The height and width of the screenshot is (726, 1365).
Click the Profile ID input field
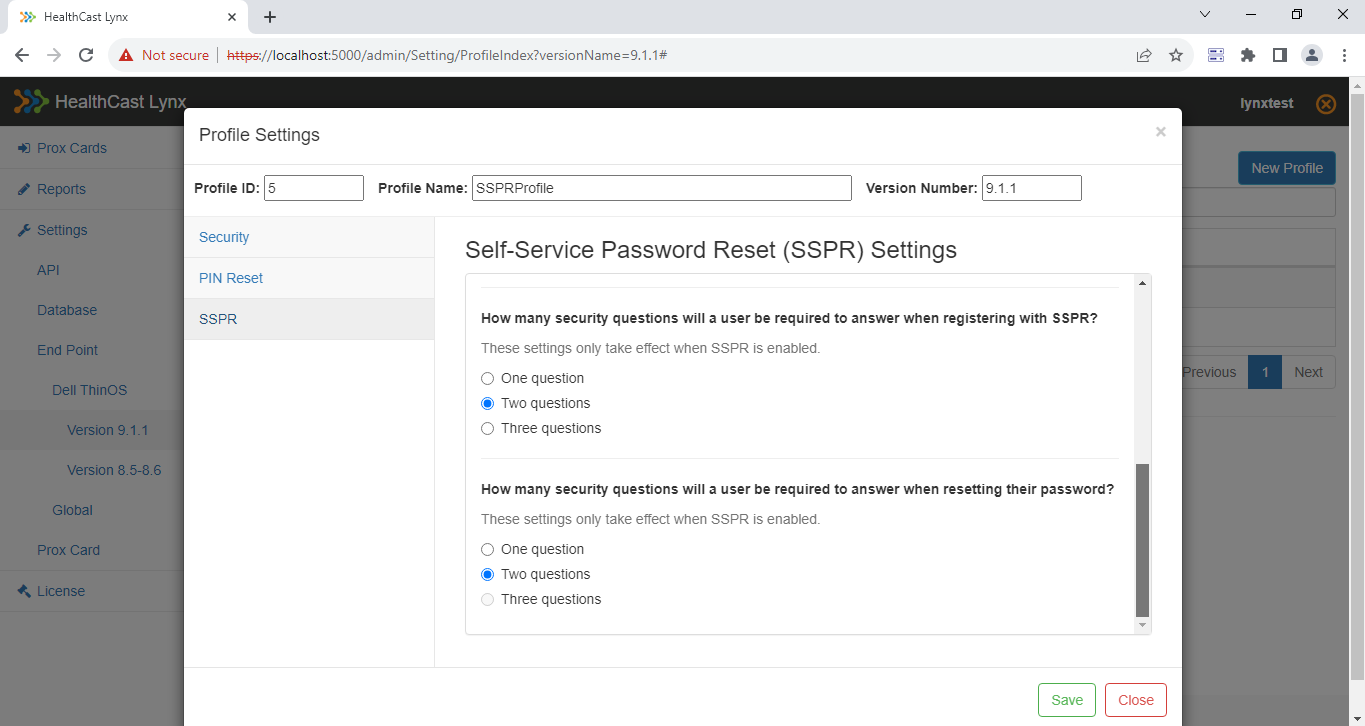[314, 188]
